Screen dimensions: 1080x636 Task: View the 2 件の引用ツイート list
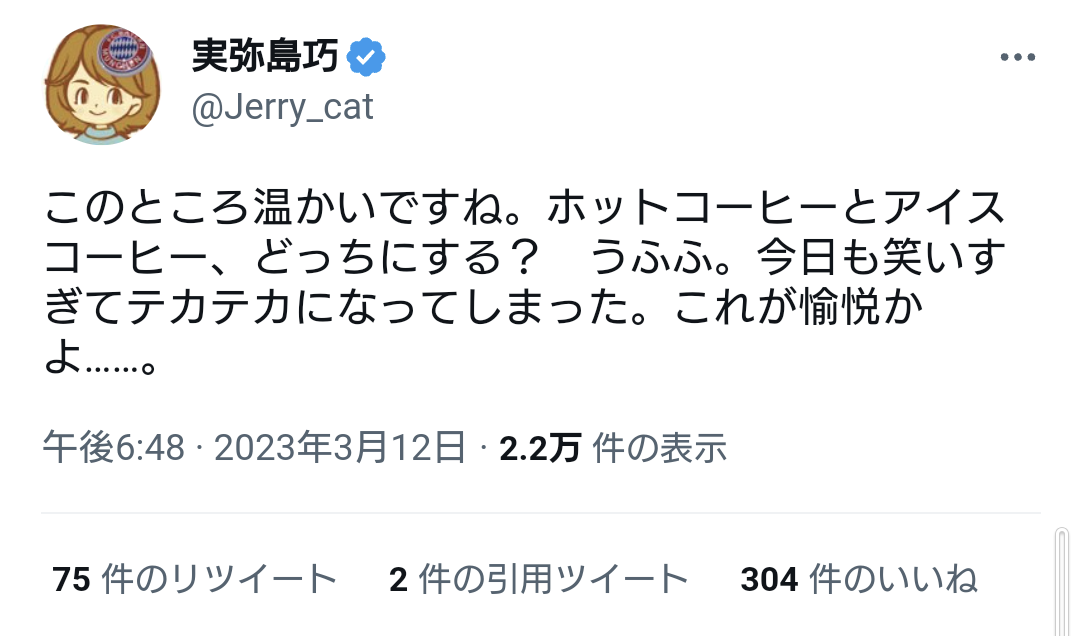click(539, 579)
